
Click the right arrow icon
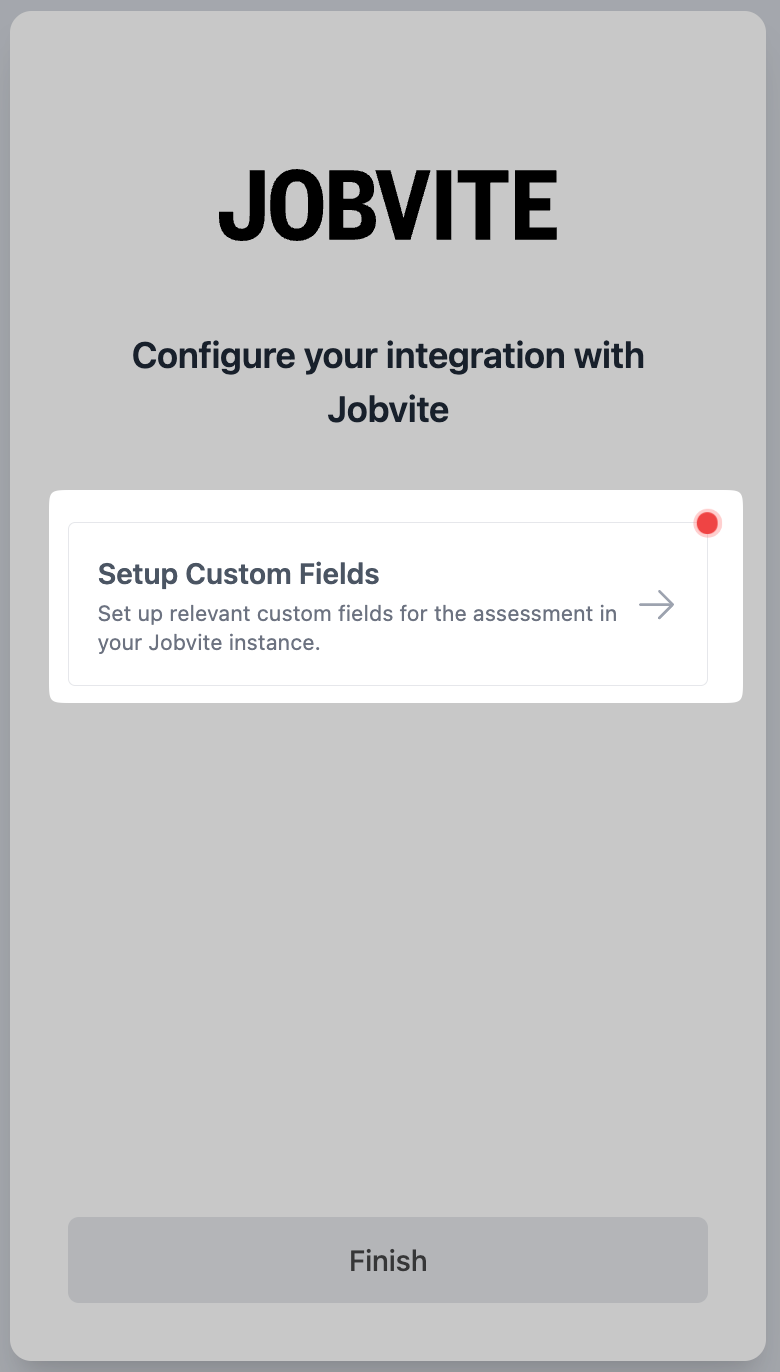pos(656,605)
